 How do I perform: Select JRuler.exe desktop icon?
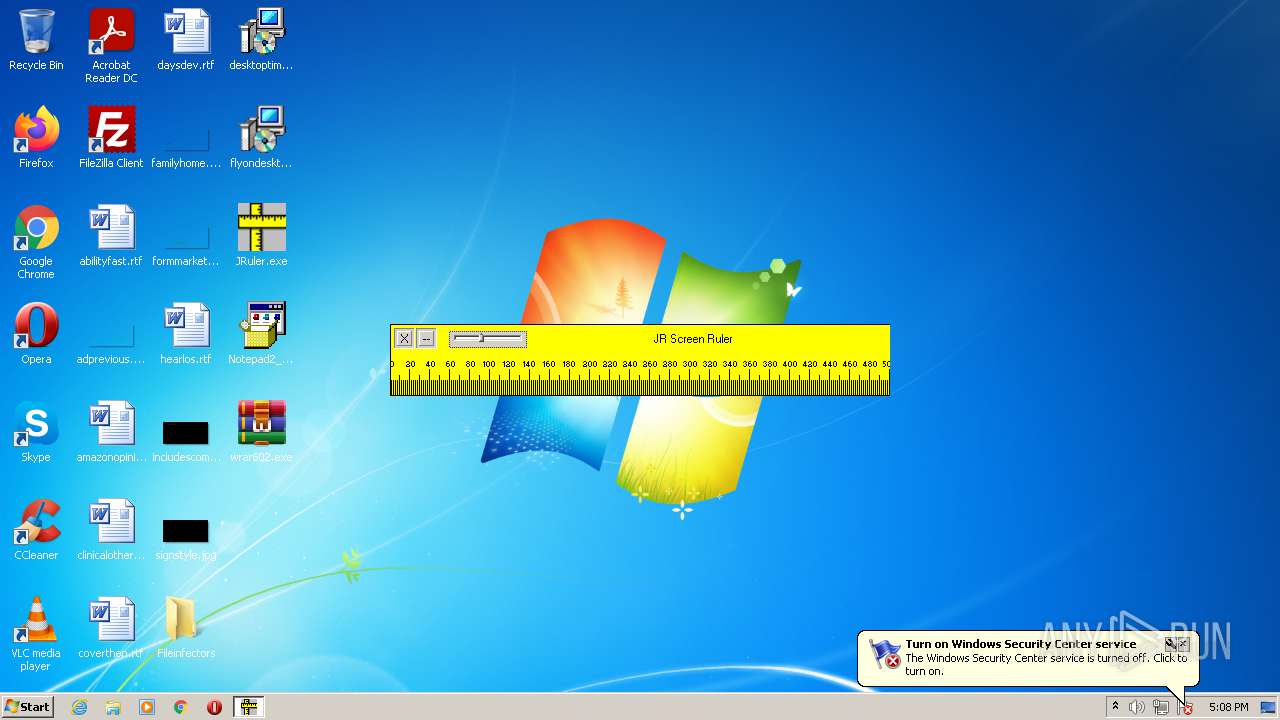click(261, 236)
